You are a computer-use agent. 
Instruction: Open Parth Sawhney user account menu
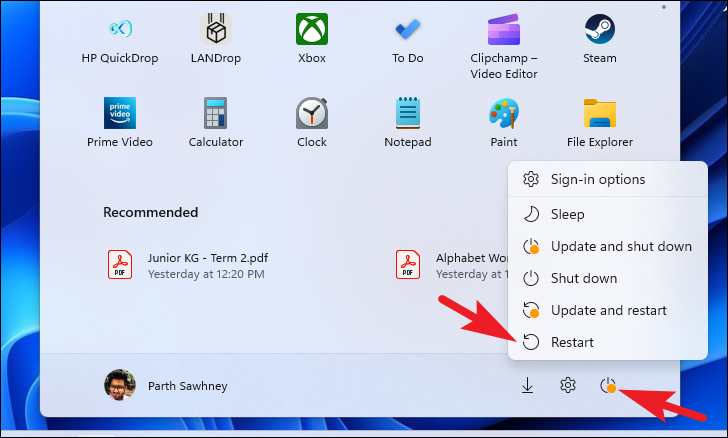click(x=166, y=386)
